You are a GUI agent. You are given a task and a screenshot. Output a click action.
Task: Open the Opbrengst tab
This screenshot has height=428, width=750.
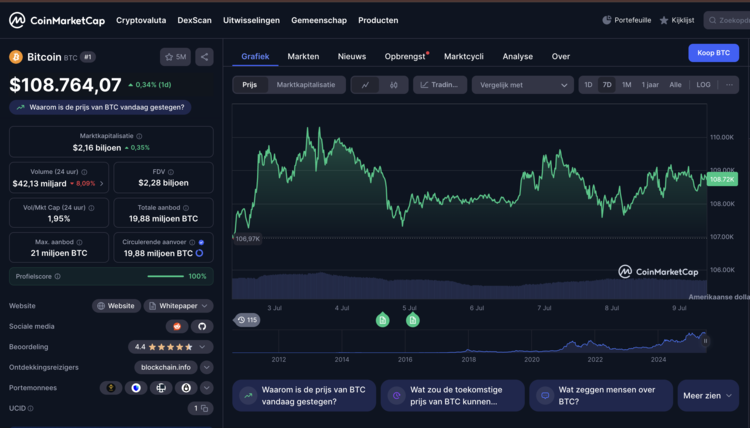[405, 56]
